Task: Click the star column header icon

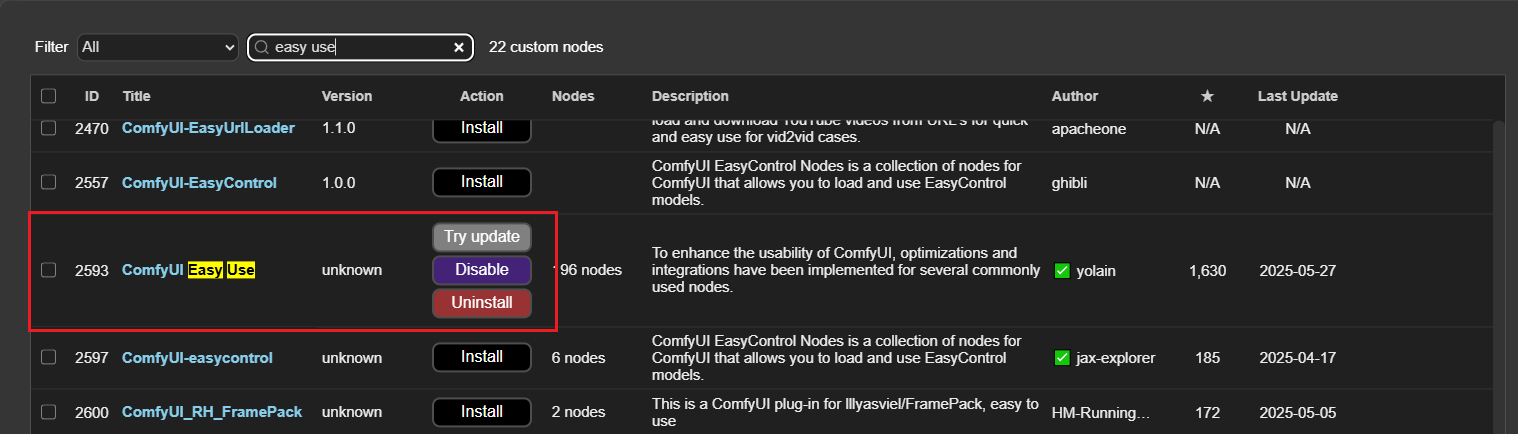Action: pos(1207,96)
